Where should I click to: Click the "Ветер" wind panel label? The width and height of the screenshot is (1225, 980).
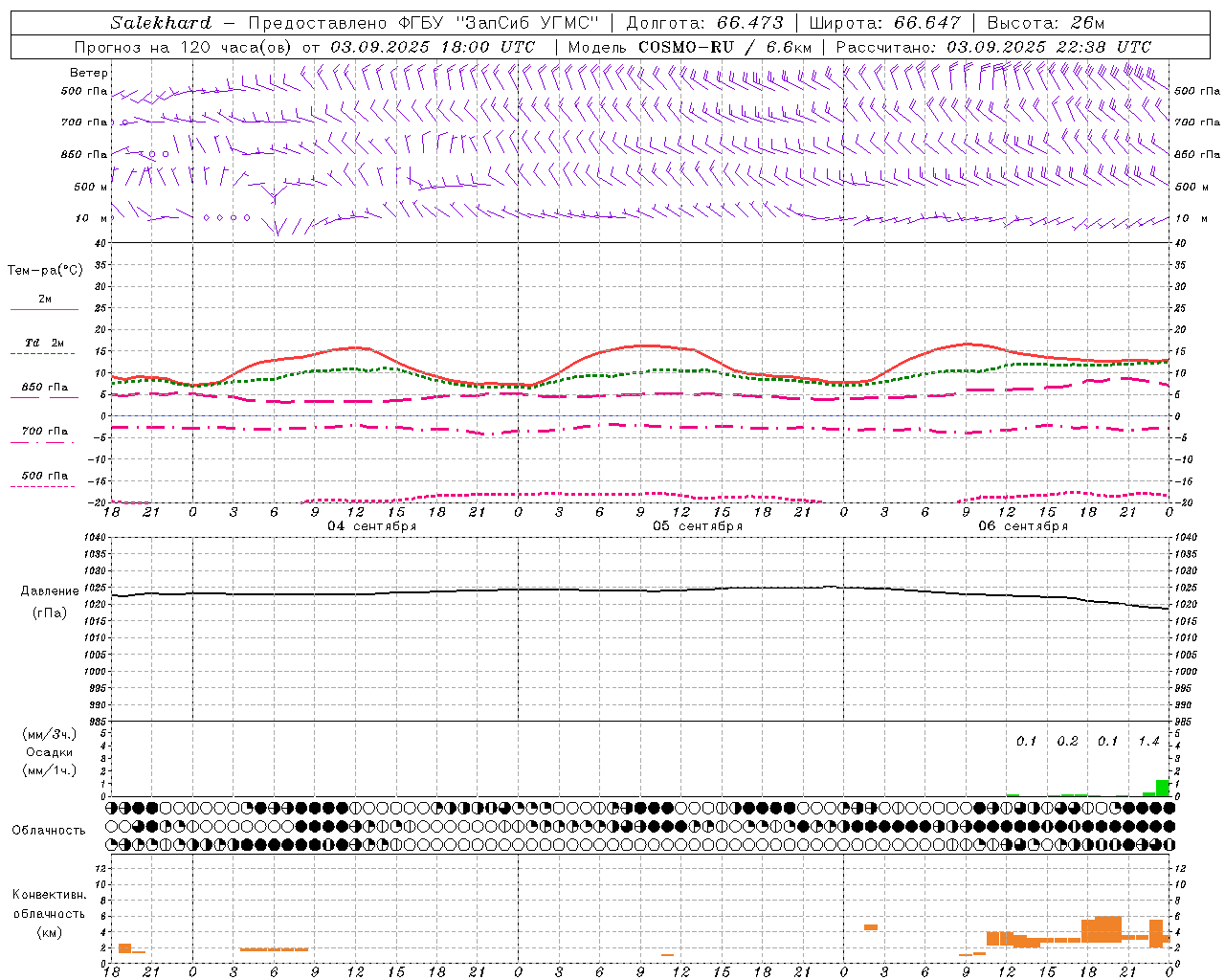(x=89, y=73)
